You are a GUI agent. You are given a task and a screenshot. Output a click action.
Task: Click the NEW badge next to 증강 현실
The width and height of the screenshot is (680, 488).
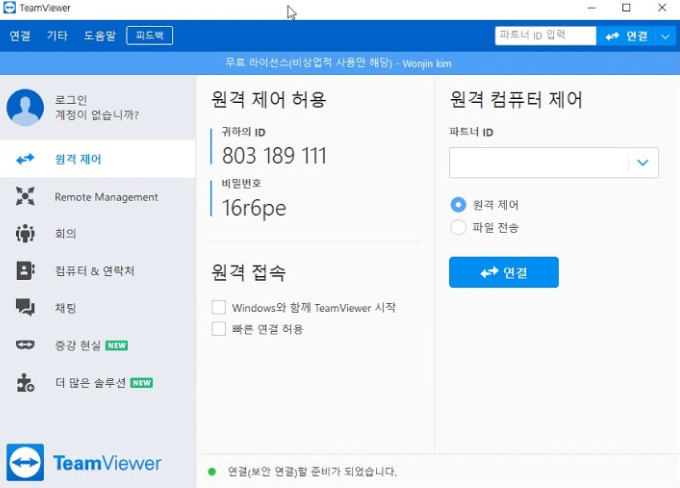tap(117, 345)
